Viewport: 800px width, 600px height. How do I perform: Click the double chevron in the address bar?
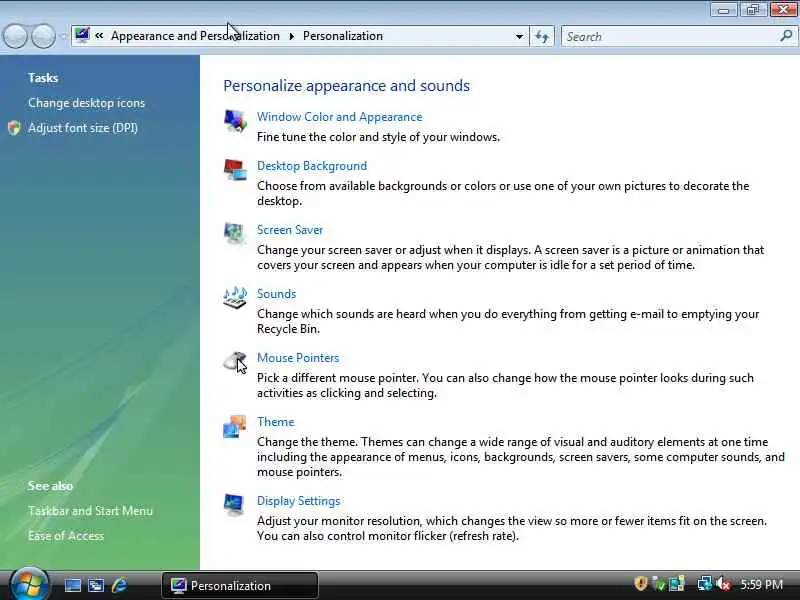99,35
